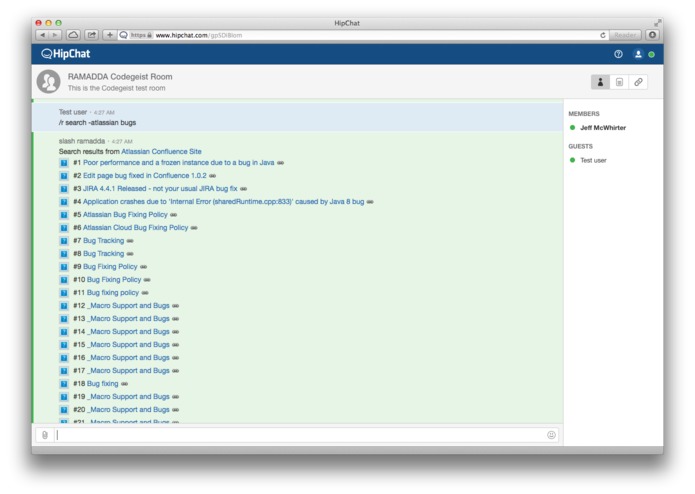Image resolution: width=695 pixels, height=494 pixels.
Task: Open result #6 Atlassian Cloud Bug Fixing Policy
Action: click(136, 227)
